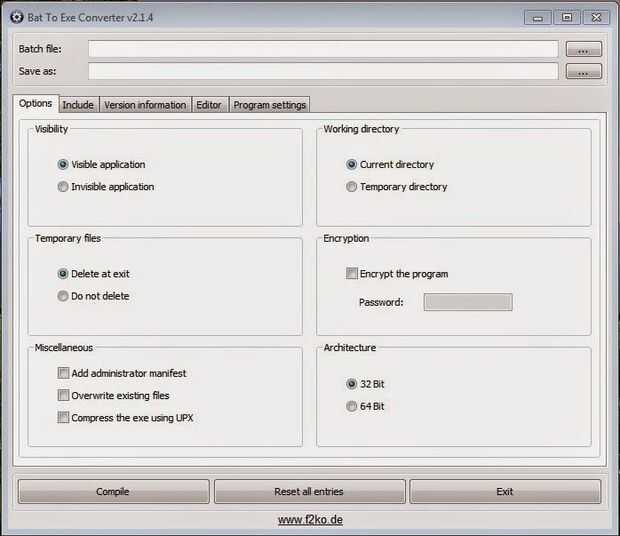Select the Invisible application option

(x=106, y=187)
